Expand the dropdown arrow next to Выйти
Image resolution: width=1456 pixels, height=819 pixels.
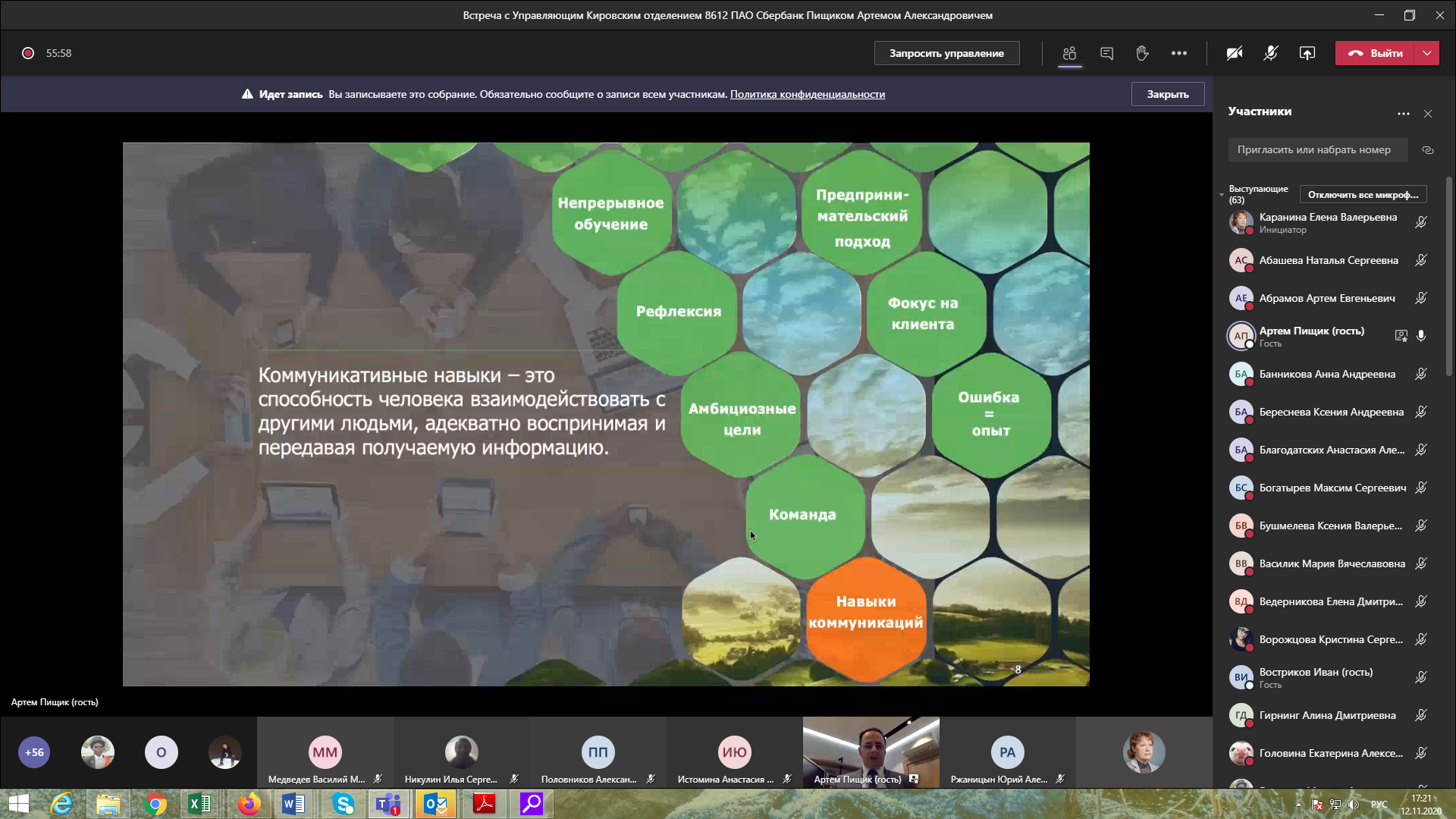point(1427,53)
